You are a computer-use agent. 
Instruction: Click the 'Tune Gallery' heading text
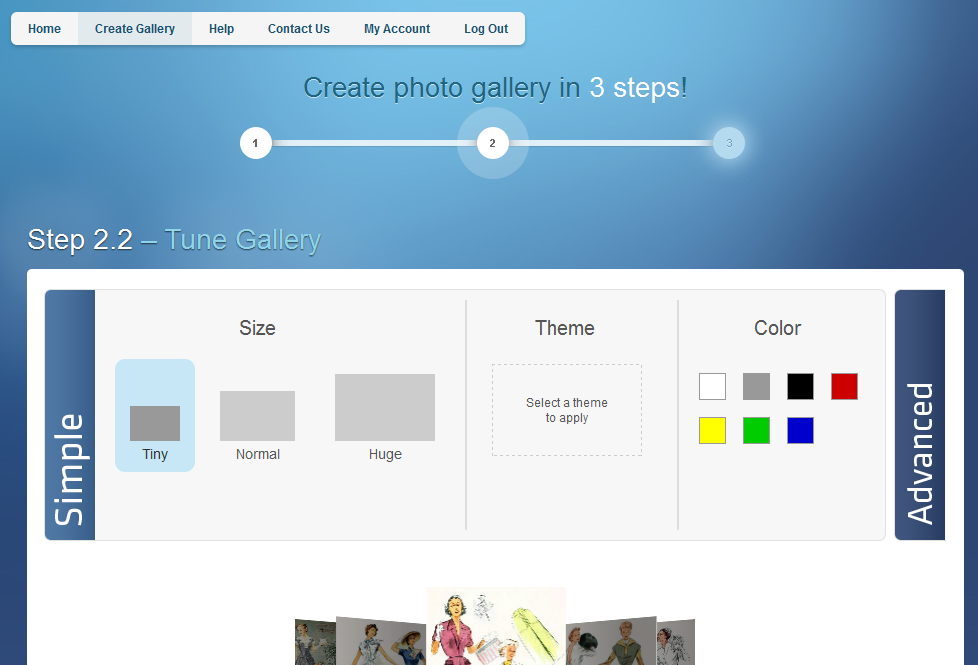coord(243,240)
